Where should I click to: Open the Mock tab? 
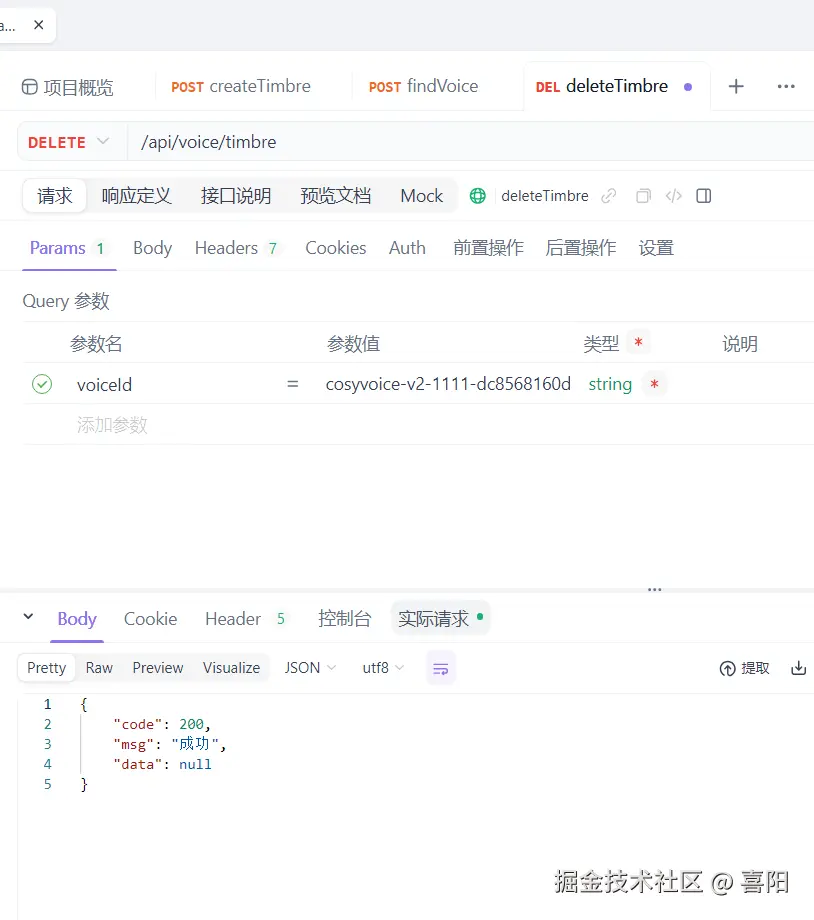point(421,195)
